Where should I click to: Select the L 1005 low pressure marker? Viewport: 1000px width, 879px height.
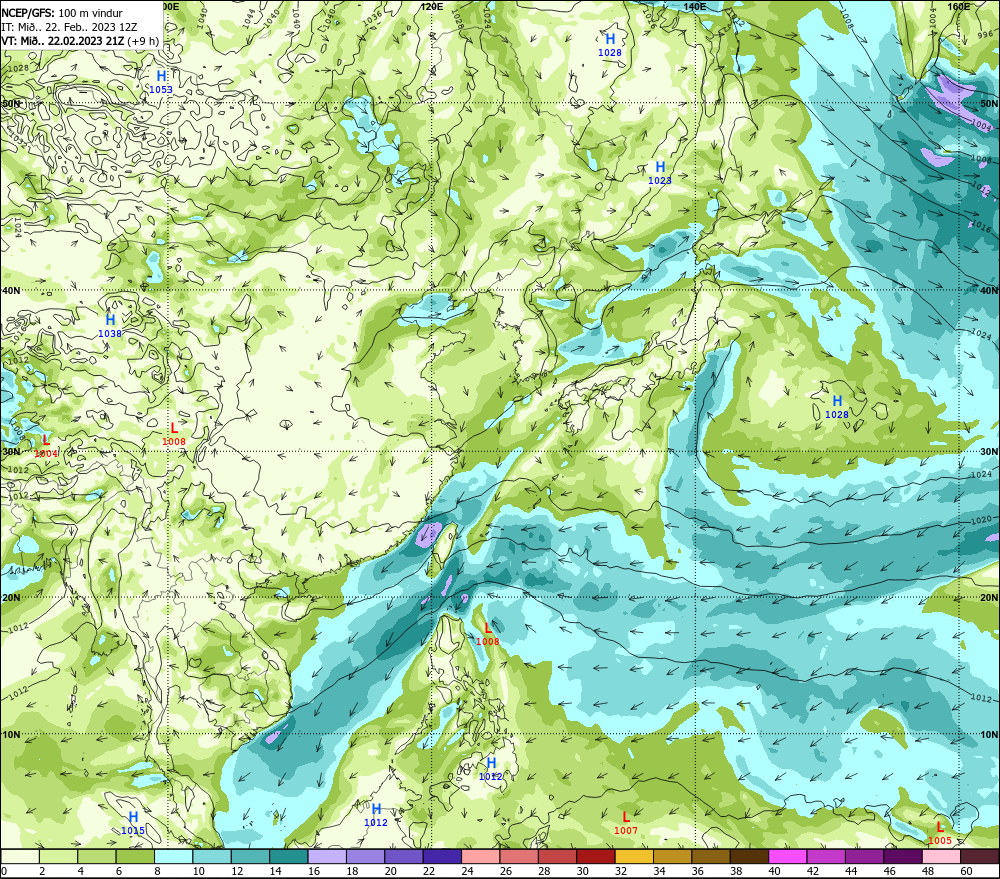tap(939, 833)
